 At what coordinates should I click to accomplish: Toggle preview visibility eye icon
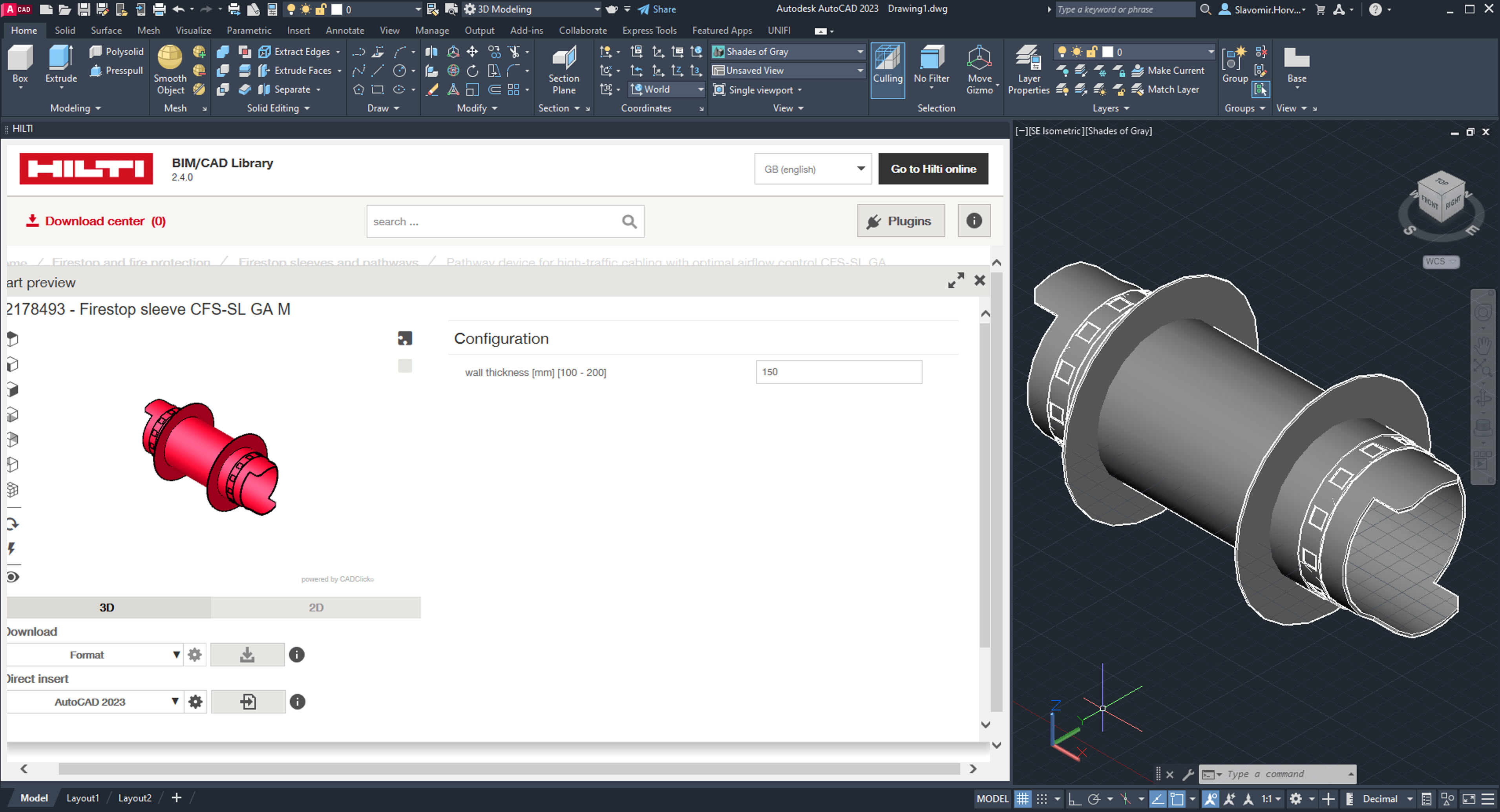tap(13, 577)
